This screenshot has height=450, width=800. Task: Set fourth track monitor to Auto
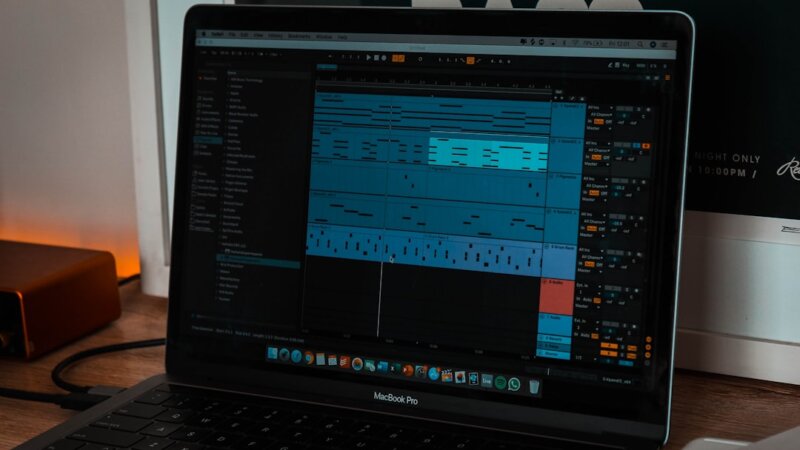tap(591, 228)
